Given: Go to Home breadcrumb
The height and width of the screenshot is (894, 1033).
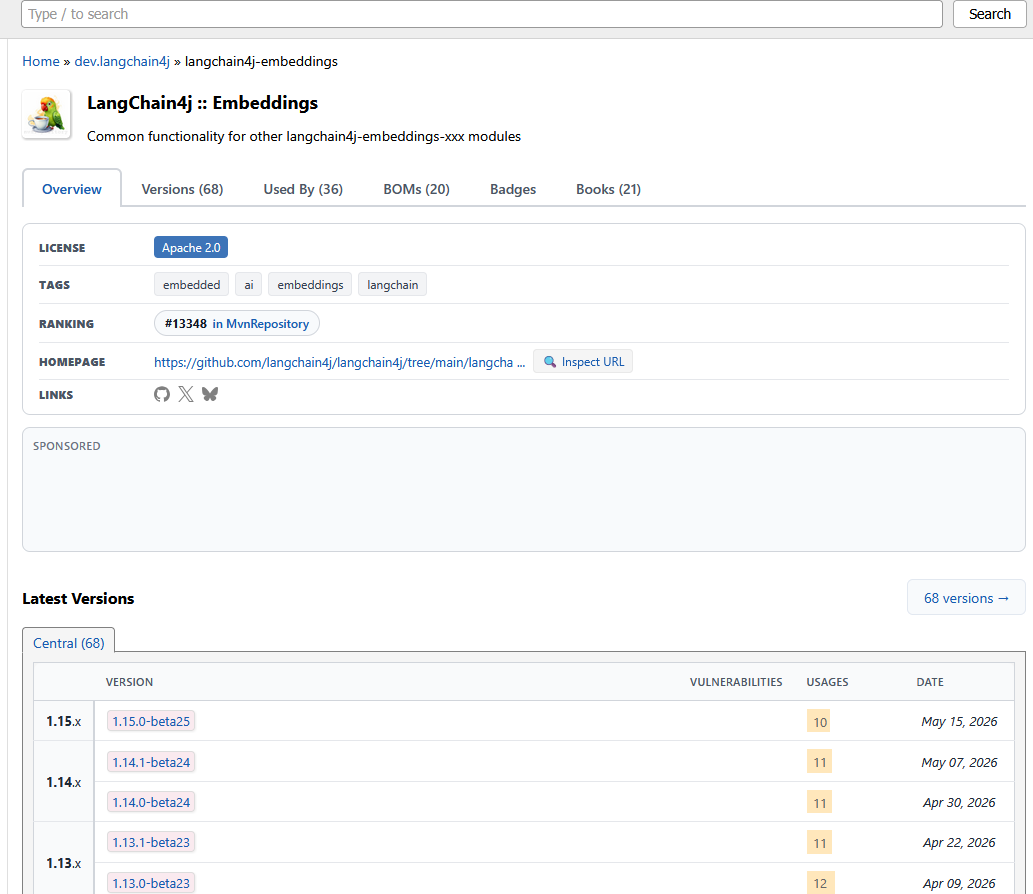Looking at the screenshot, I should (41, 61).
